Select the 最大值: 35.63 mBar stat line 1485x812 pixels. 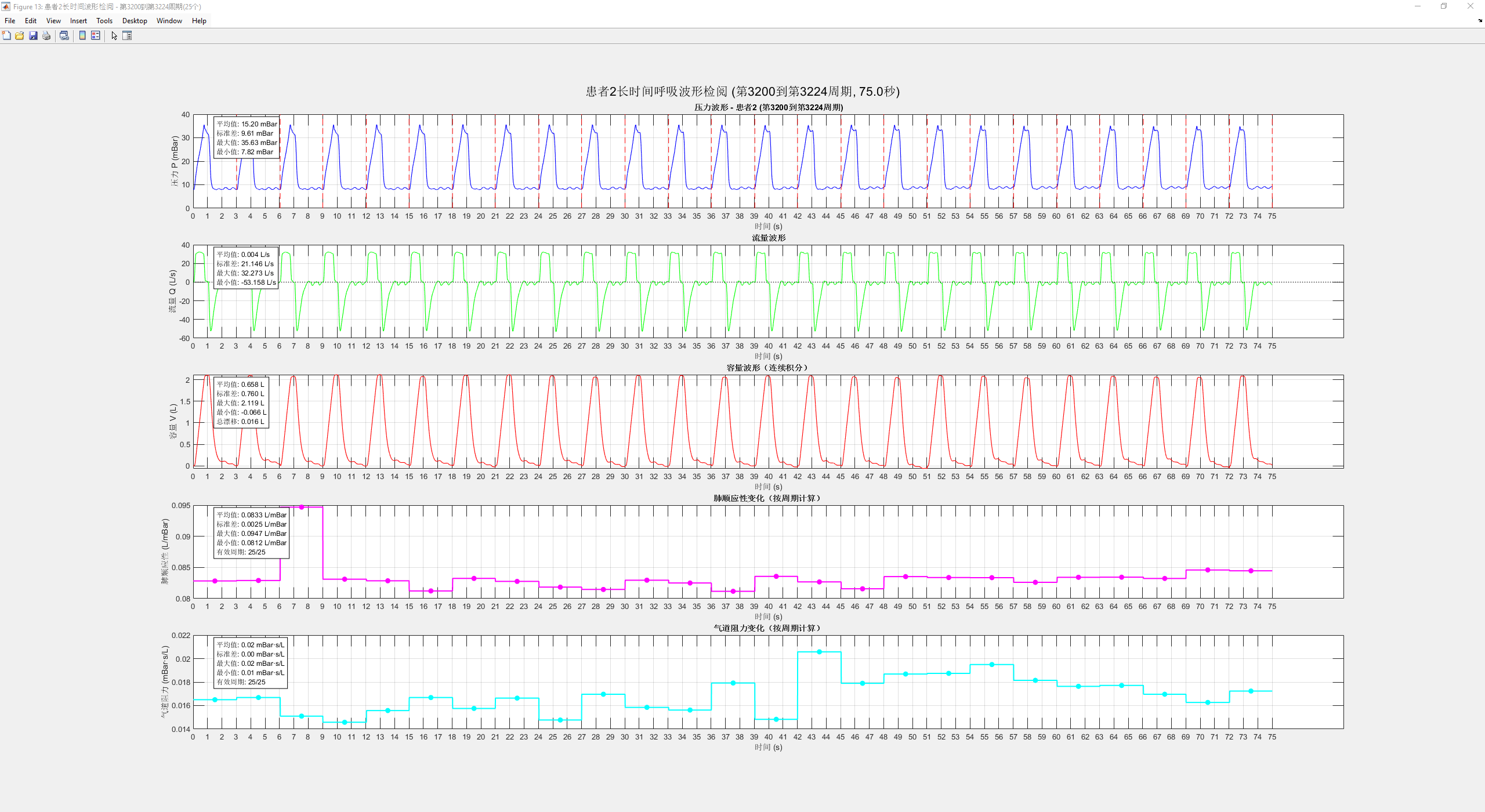pos(247,143)
